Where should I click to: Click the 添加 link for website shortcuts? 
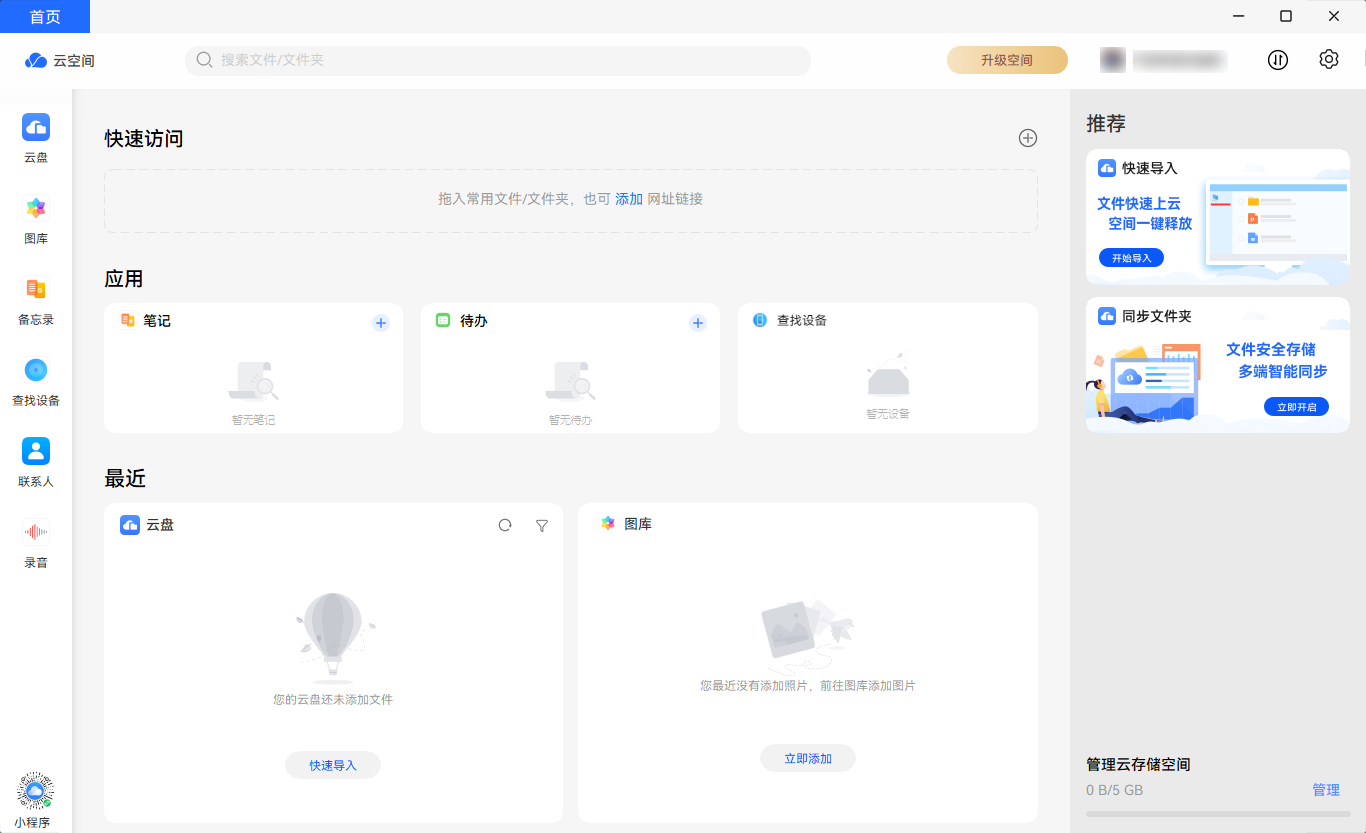coord(629,199)
